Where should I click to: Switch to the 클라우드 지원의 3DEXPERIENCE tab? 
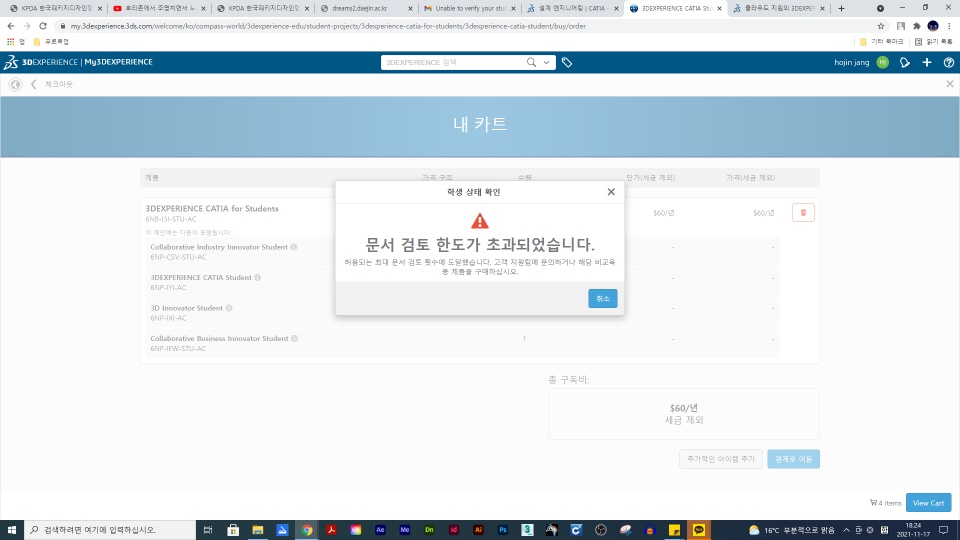779,9
